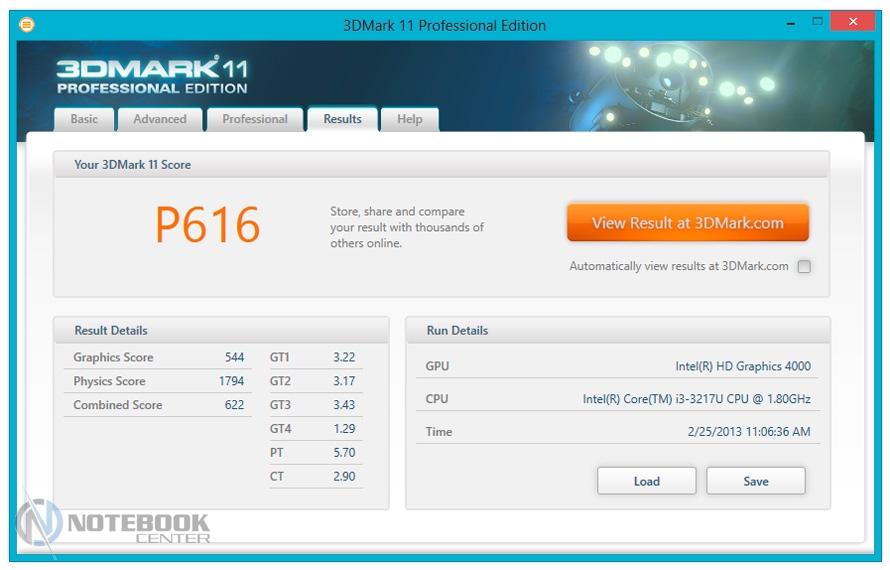Select the CT result 2.90
The width and height of the screenshot is (890, 570).
pyautogui.click(x=344, y=476)
